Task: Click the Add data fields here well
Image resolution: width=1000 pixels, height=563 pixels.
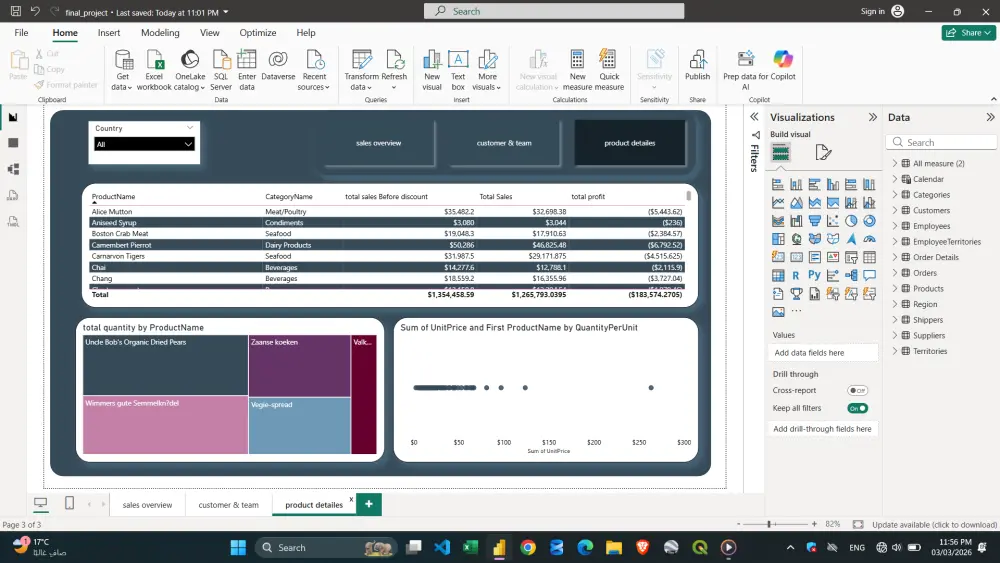Action: (823, 353)
